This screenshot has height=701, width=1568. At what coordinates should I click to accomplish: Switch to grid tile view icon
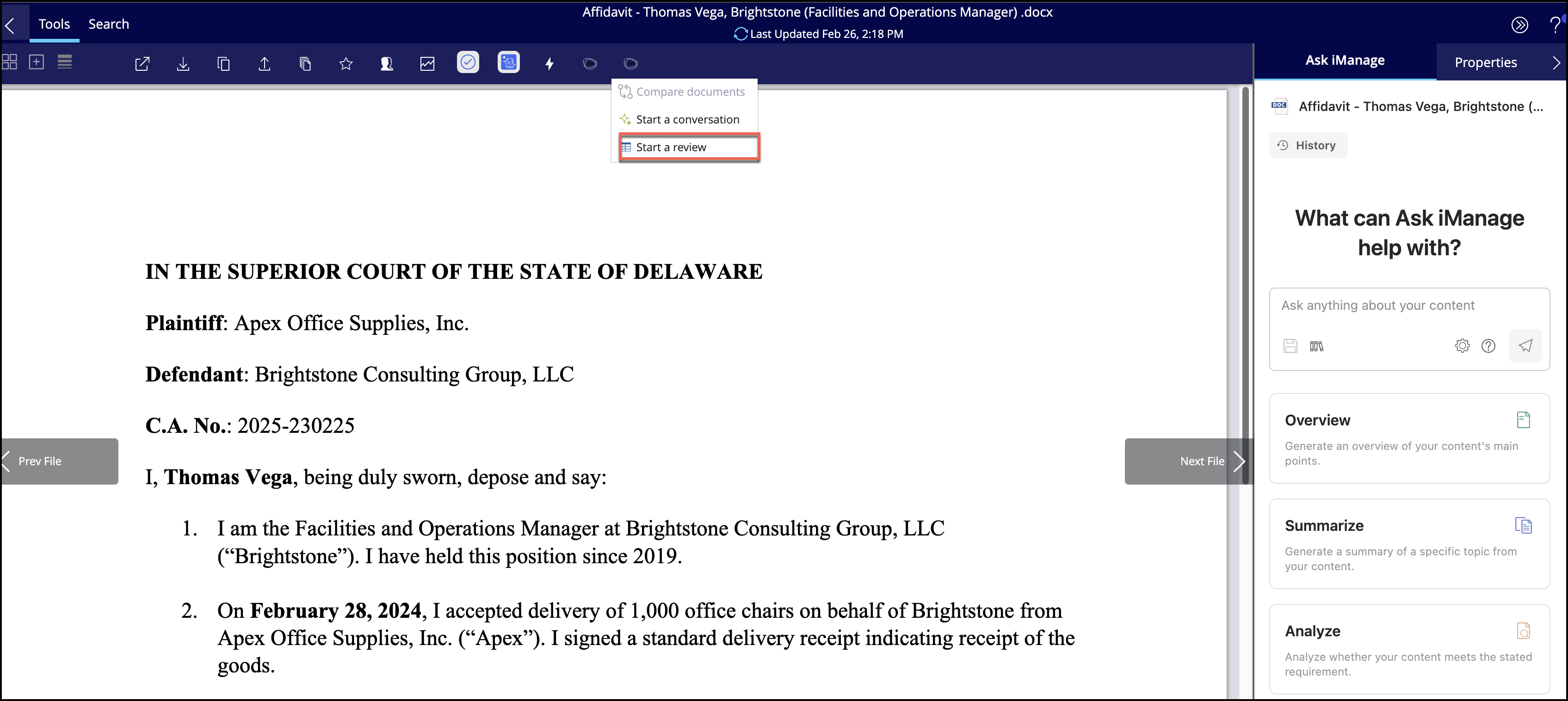click(x=10, y=62)
